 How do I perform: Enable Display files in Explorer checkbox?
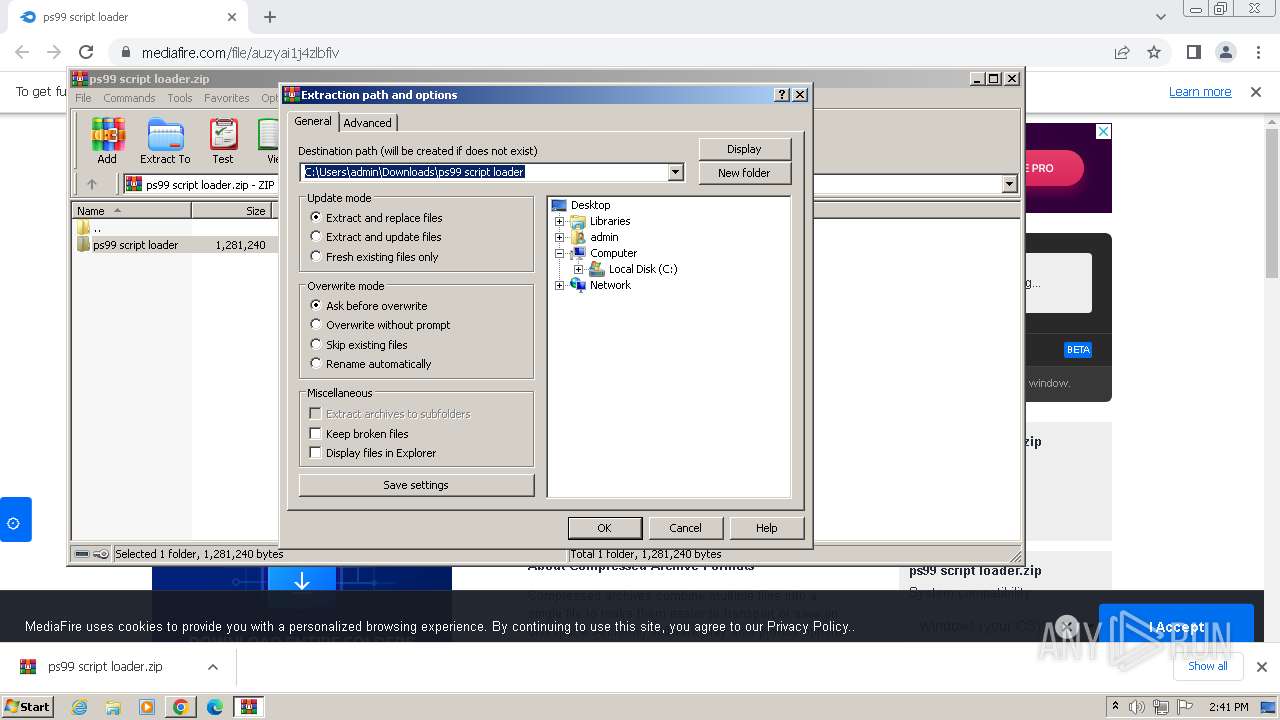click(x=315, y=452)
